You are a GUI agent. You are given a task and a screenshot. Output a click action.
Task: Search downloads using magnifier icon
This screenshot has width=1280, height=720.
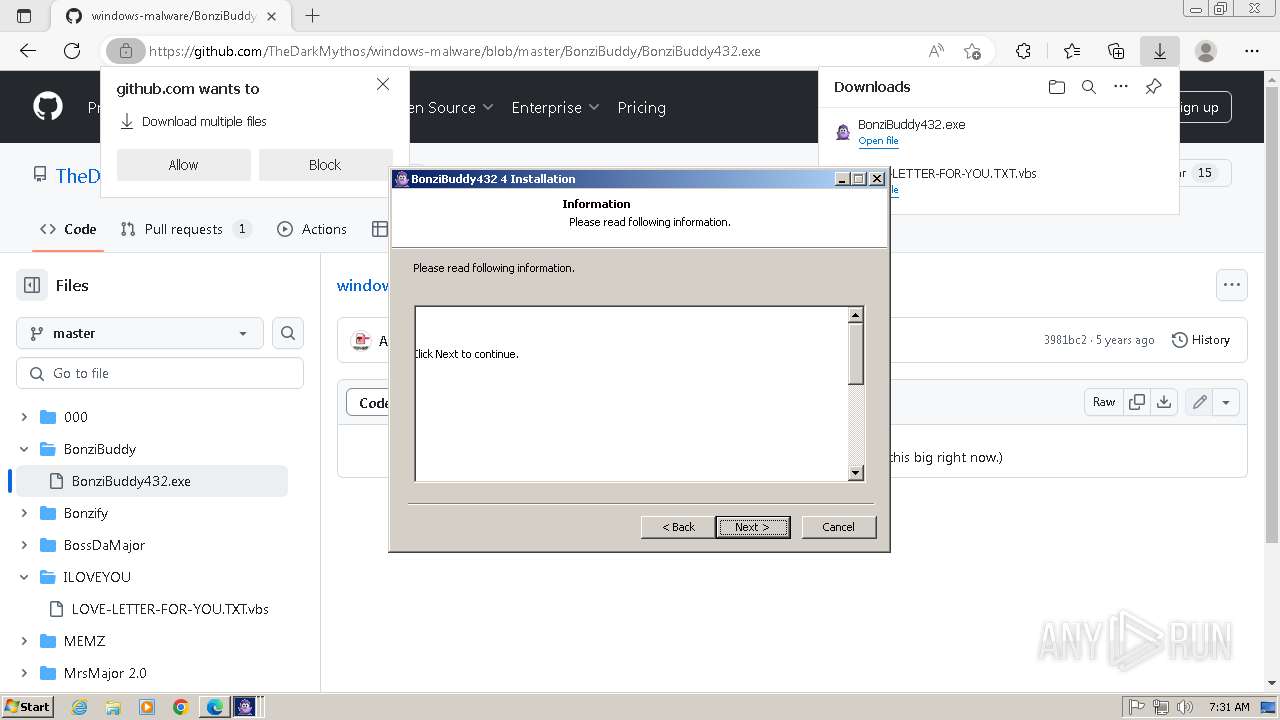[1089, 87]
